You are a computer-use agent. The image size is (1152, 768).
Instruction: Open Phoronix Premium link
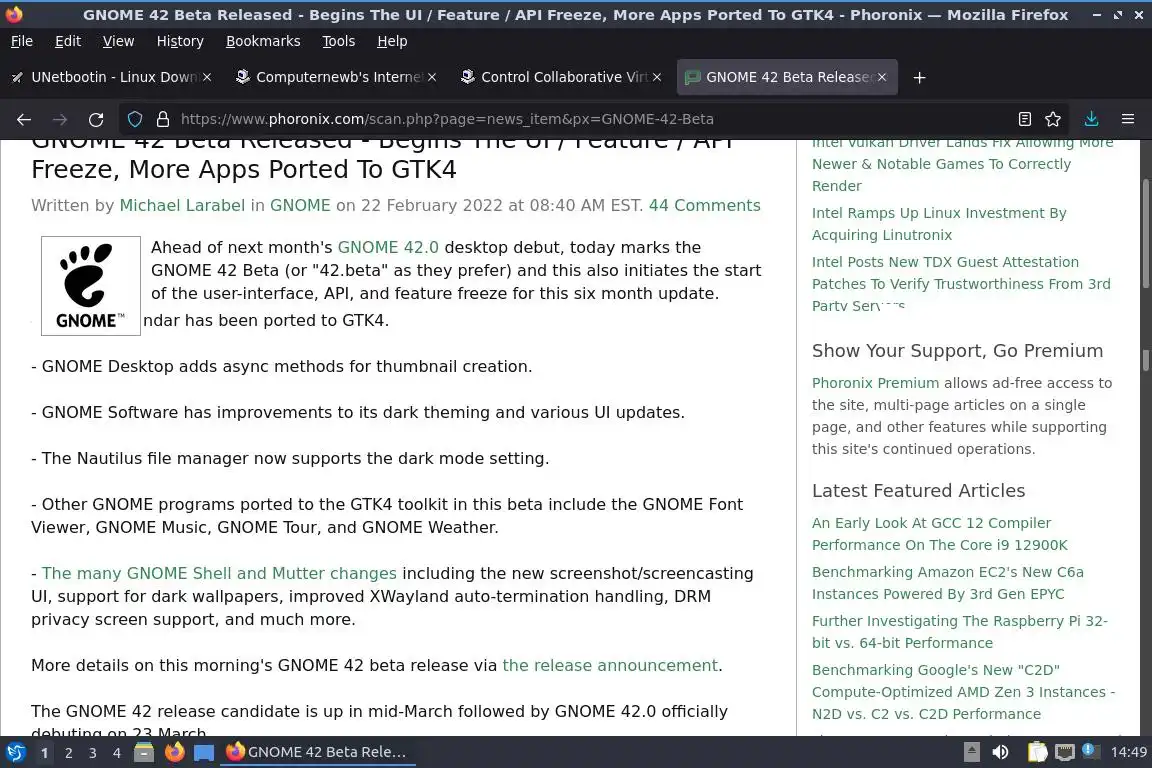[875, 383]
